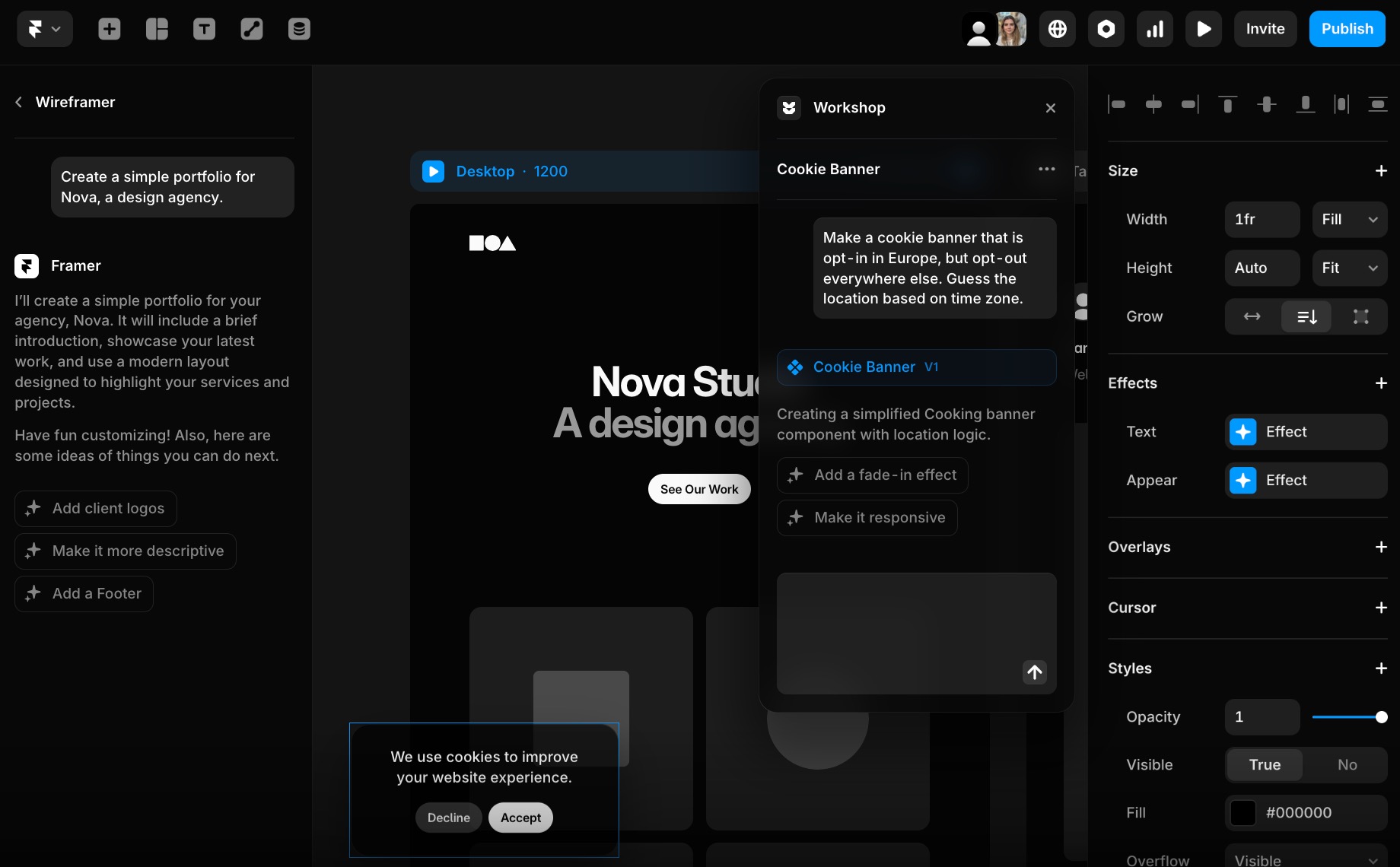Image resolution: width=1400 pixels, height=867 pixels.
Task: Click the Nova logo on canvas
Action: tap(492, 243)
